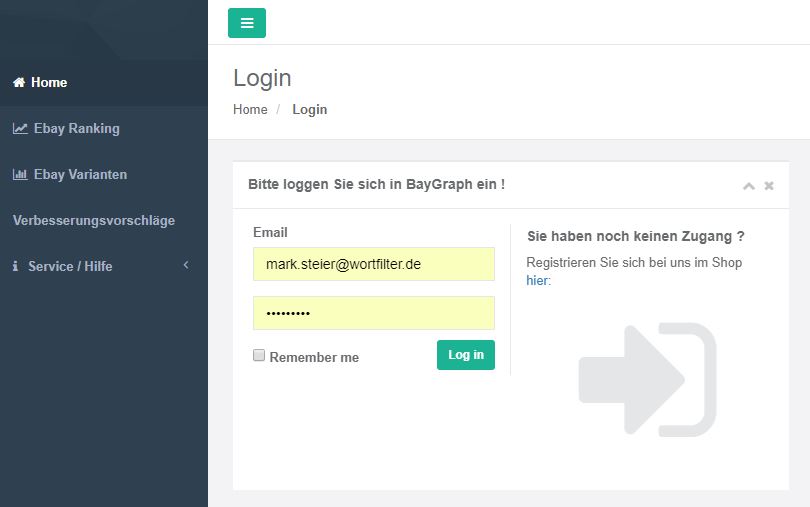Open the Ebay Varianten sidebar menu item
This screenshot has height=507, width=810.
(x=104, y=174)
